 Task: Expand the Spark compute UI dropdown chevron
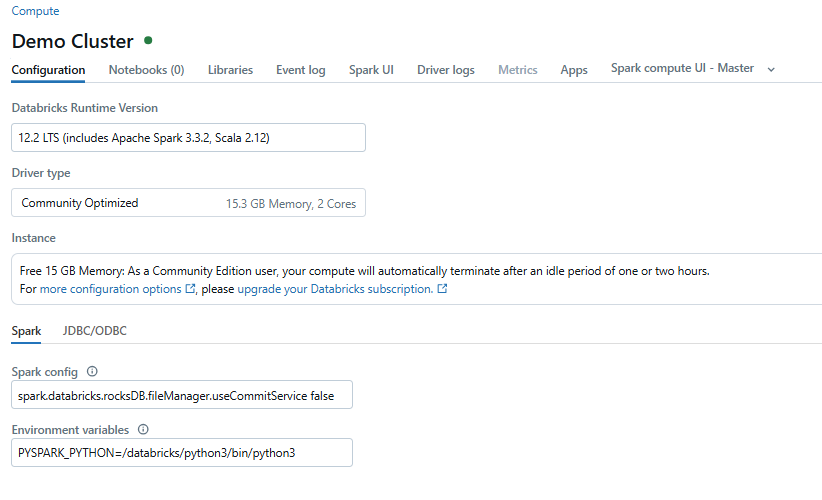[x=771, y=69]
